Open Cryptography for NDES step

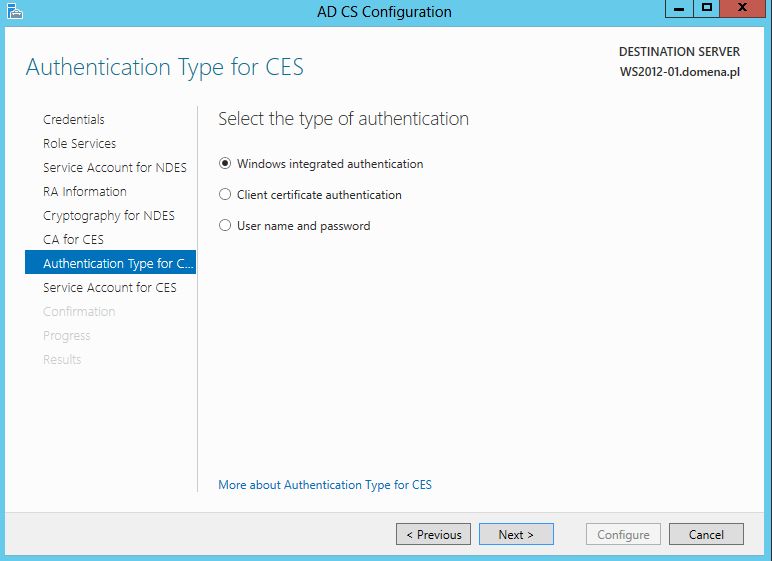pyautogui.click(x=109, y=215)
